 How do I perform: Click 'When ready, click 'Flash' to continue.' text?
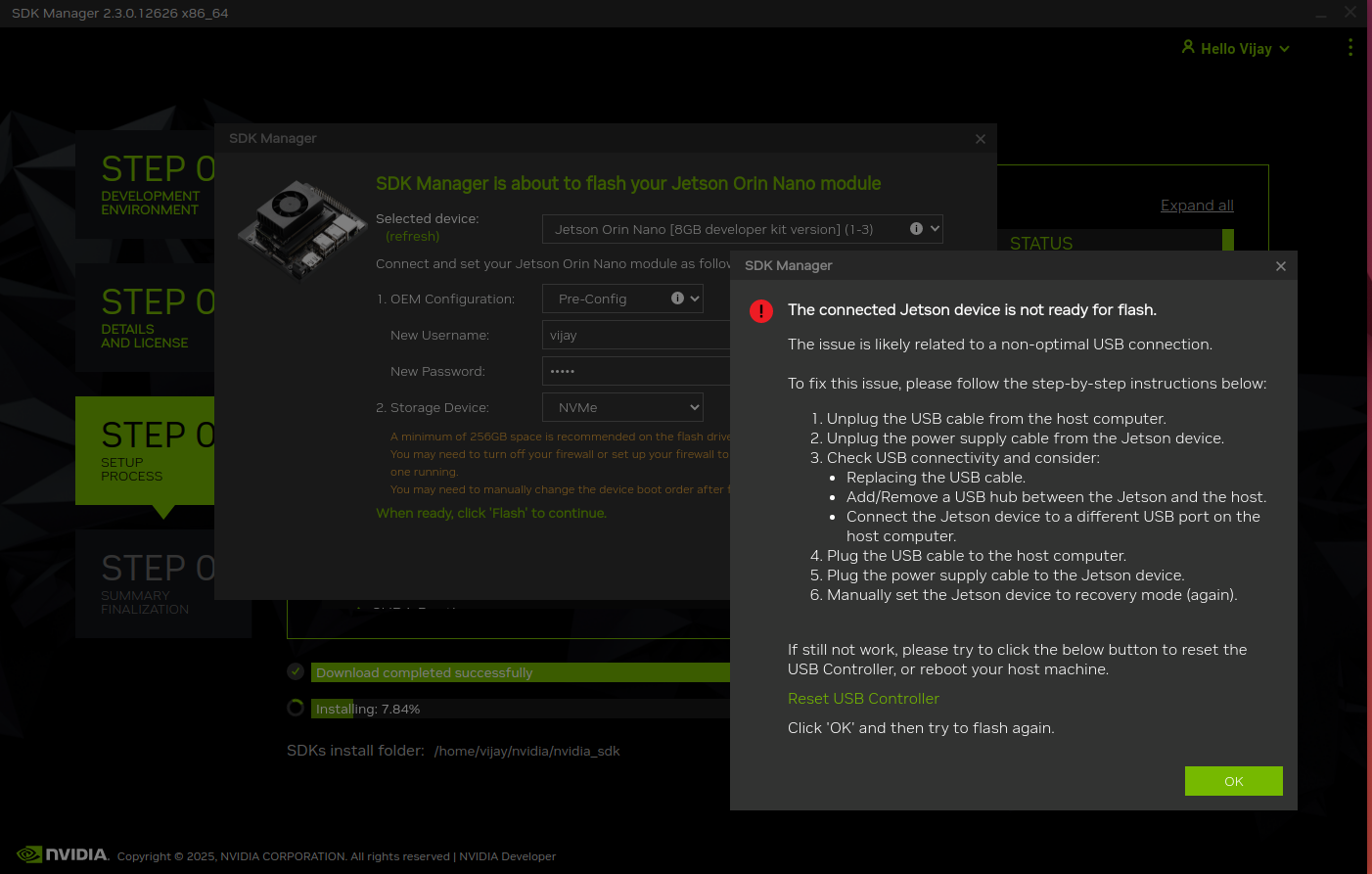[x=491, y=513]
